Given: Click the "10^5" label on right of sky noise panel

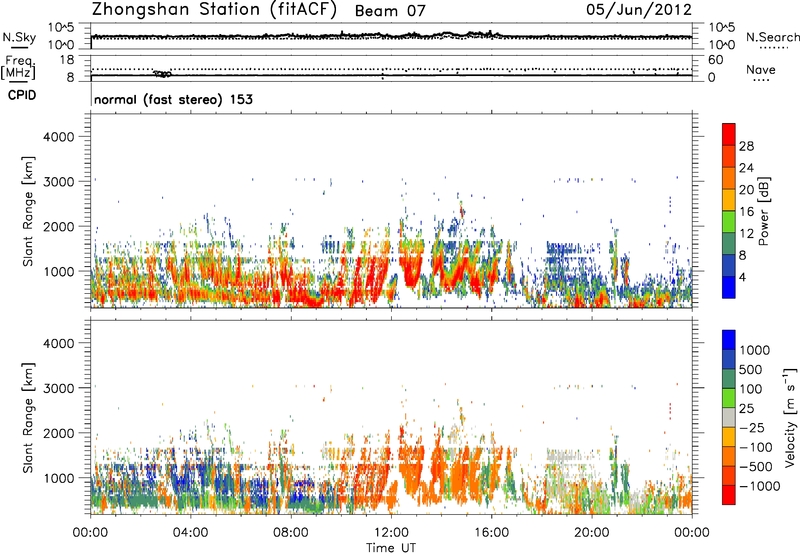Looking at the screenshot, I should (x=721, y=28).
